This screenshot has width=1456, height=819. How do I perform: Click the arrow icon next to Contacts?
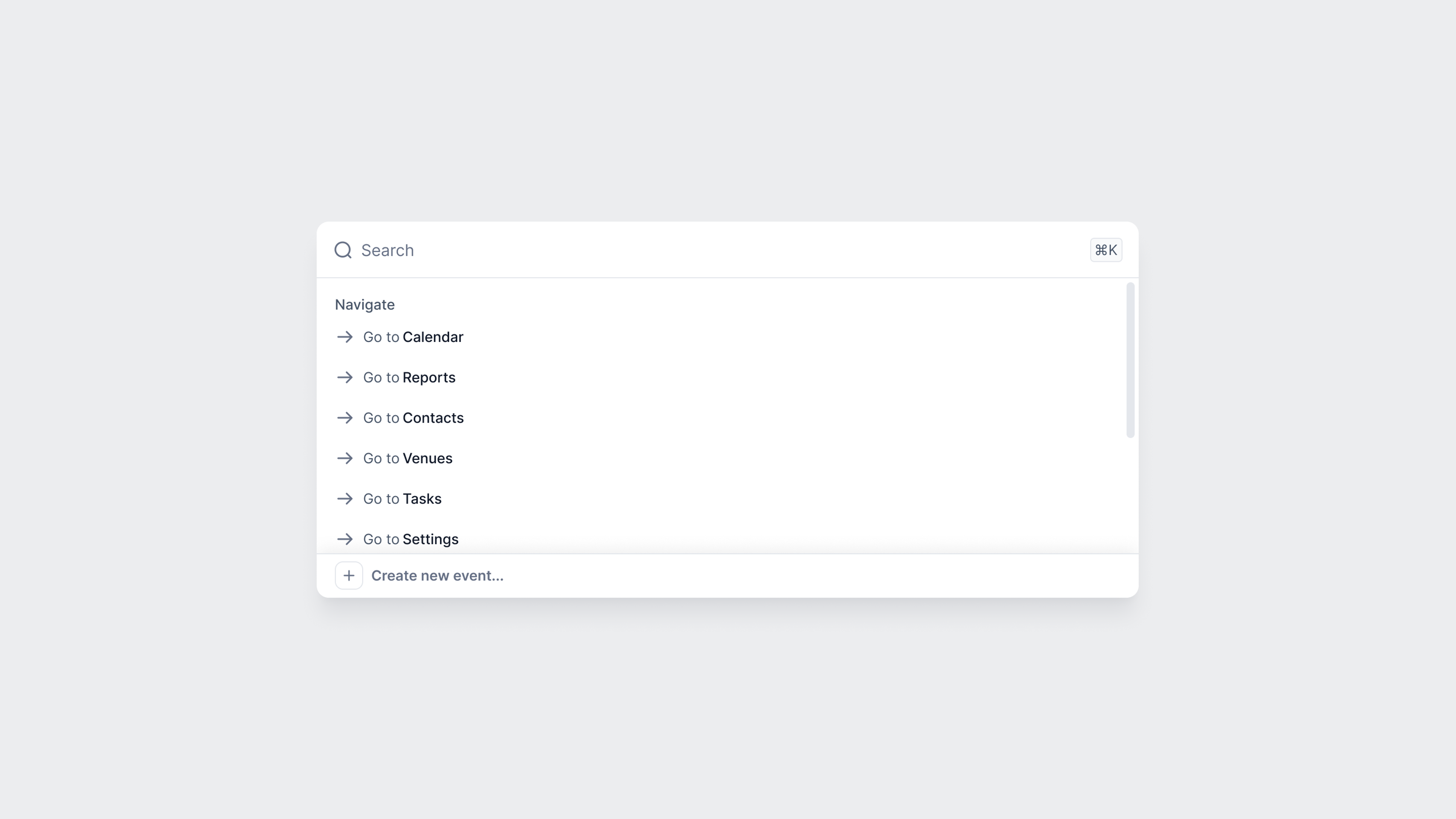click(x=345, y=418)
